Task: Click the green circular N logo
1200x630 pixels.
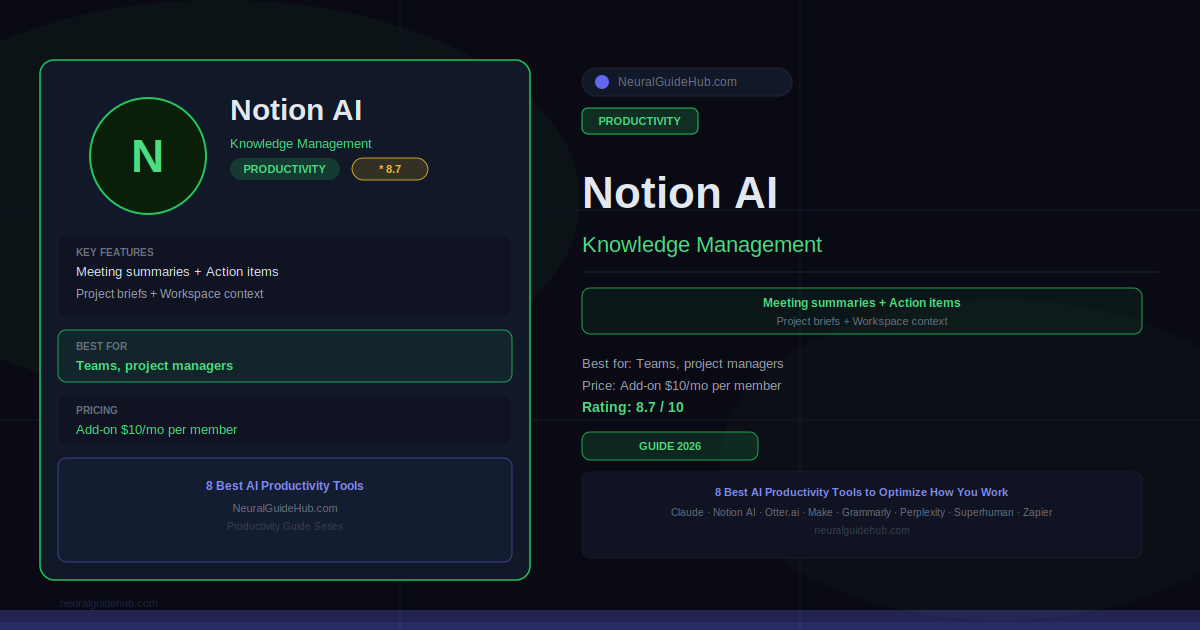Action: (148, 156)
